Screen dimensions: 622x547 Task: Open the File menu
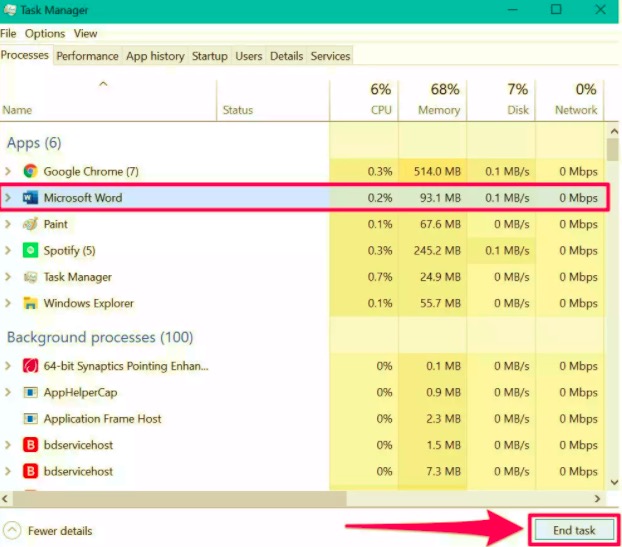coord(8,33)
